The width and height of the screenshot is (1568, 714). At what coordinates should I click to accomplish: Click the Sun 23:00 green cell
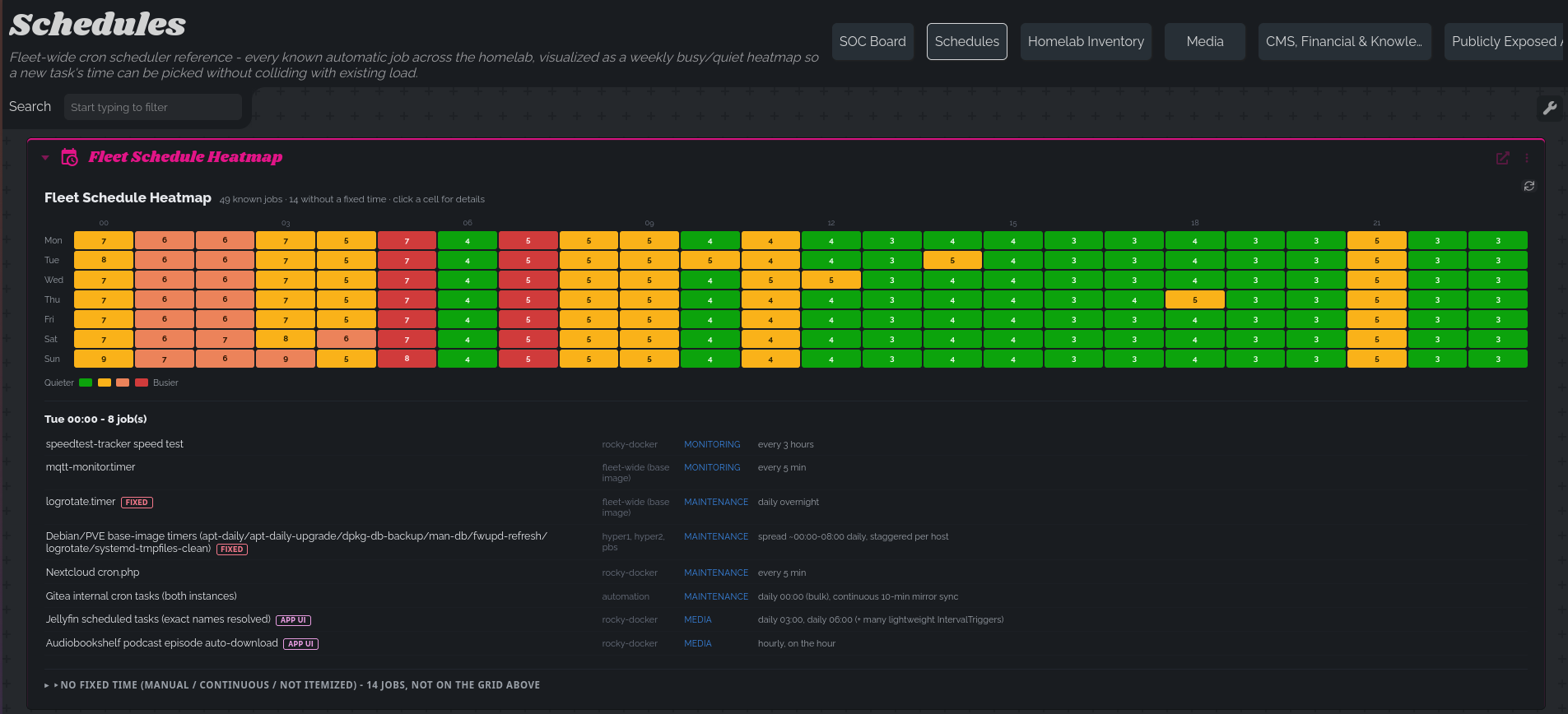(1498, 359)
